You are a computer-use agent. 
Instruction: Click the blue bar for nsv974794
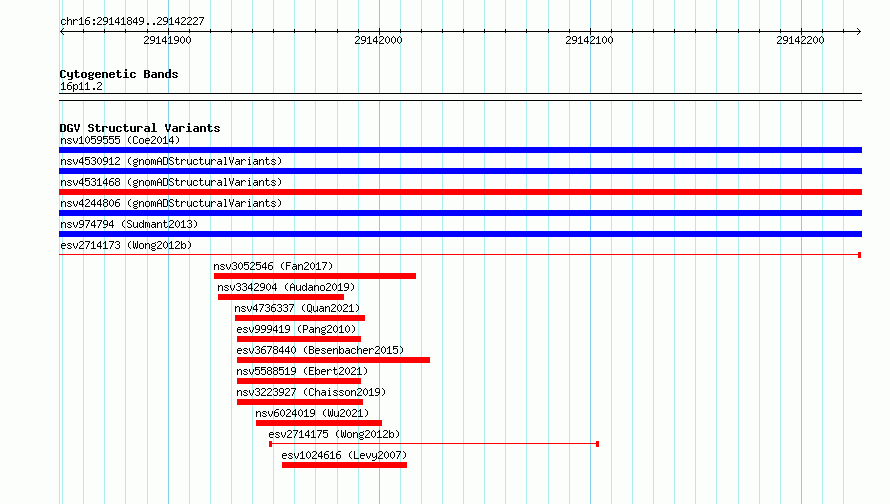coord(460,234)
